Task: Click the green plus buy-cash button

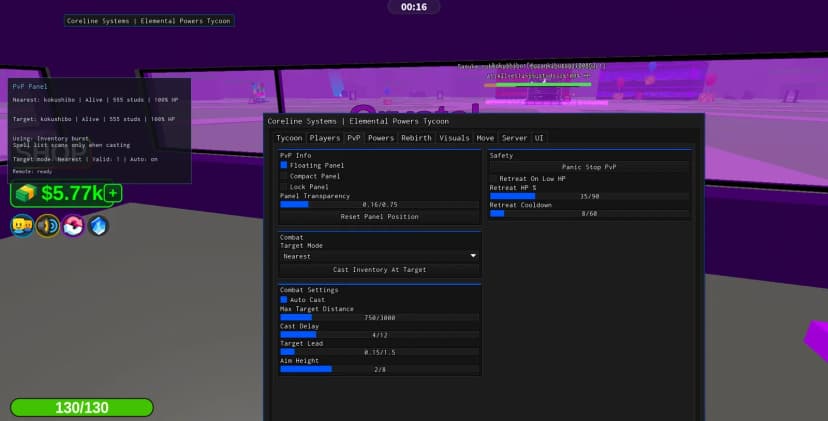Action: point(112,193)
